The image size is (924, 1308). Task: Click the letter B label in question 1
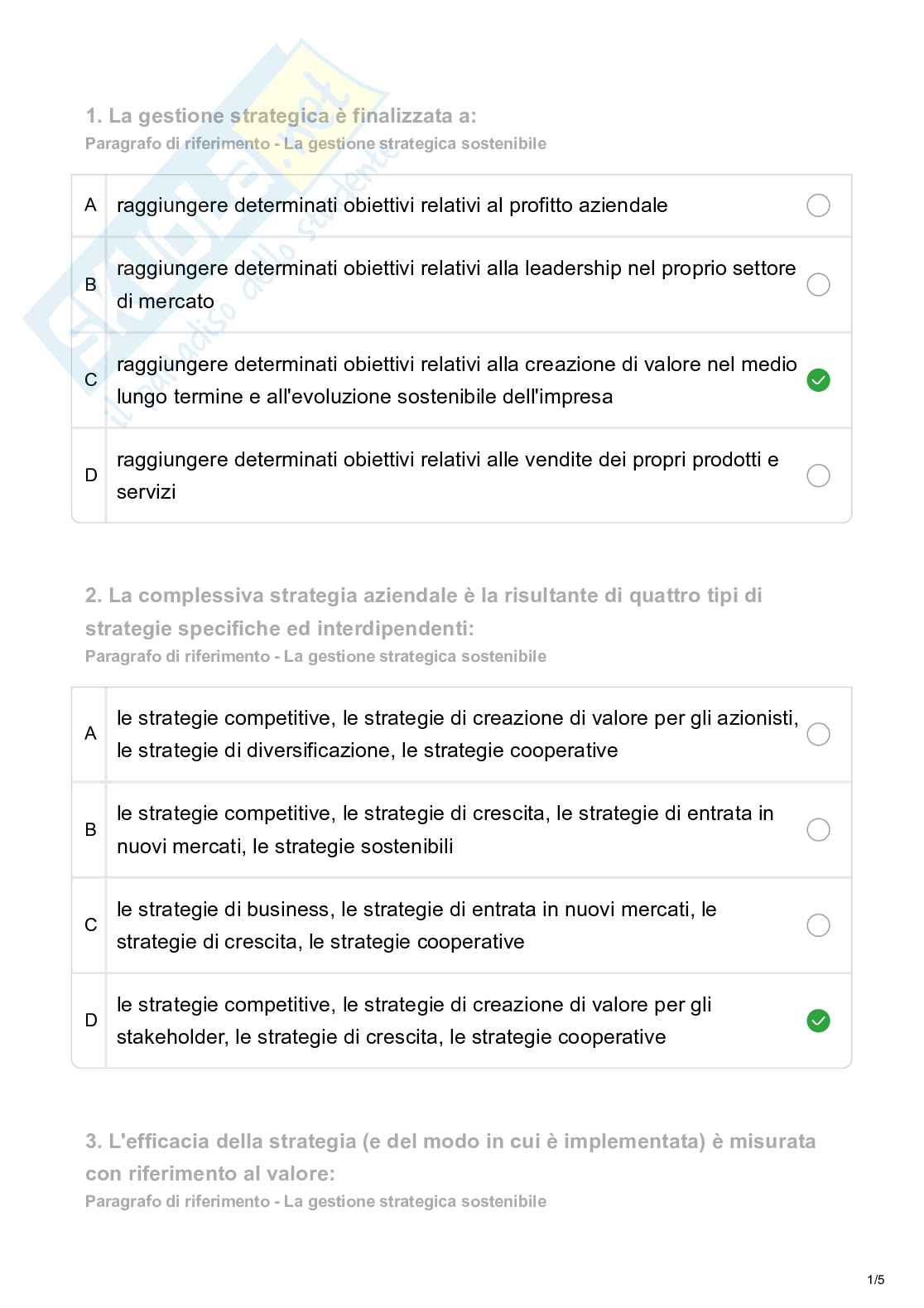90,284
